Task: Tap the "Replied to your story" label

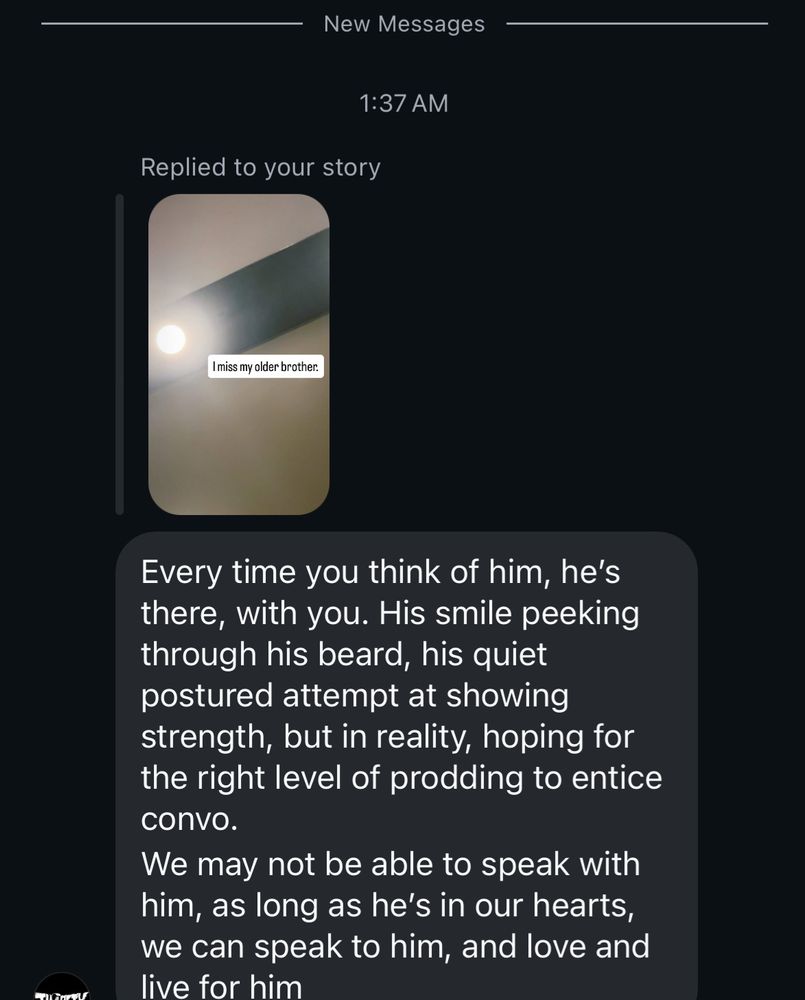Action: point(260,167)
